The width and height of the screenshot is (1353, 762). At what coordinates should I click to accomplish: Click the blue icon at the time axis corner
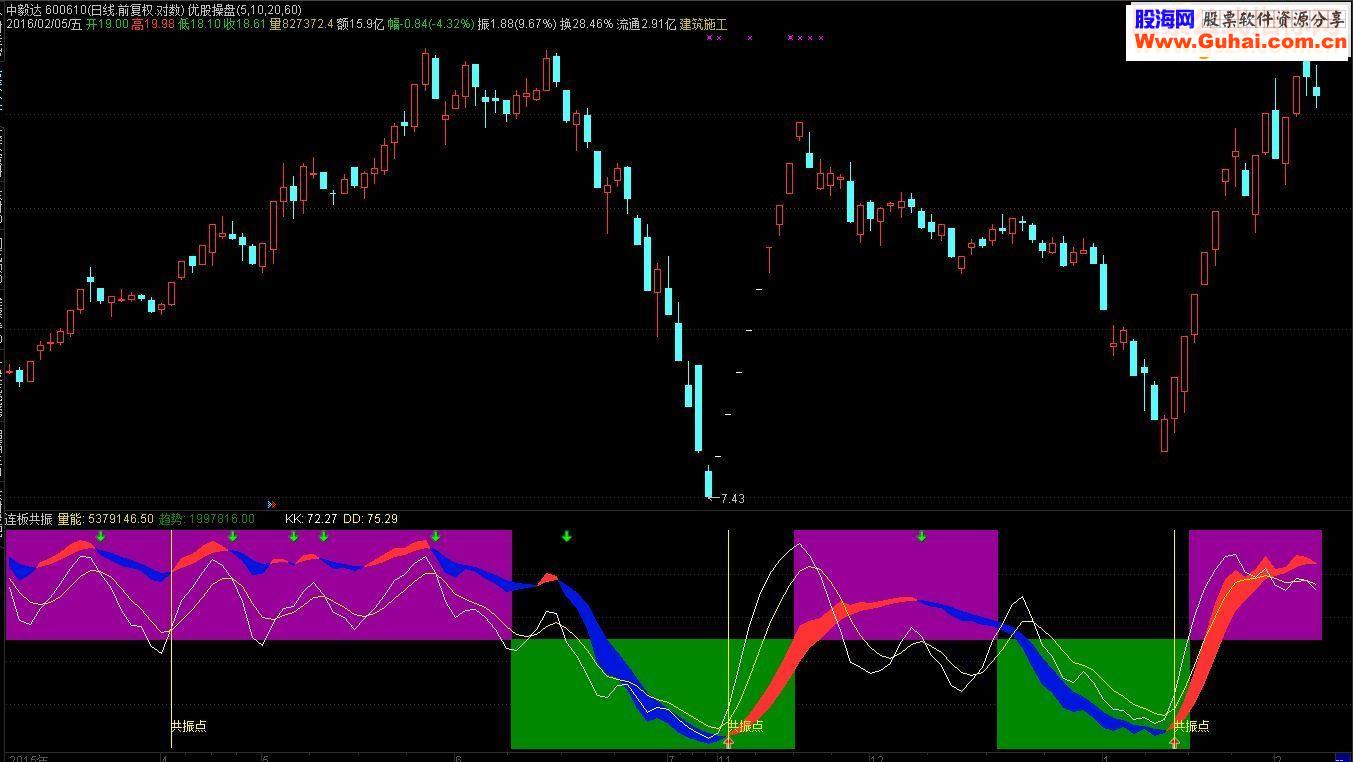pyautogui.click(x=1342, y=757)
